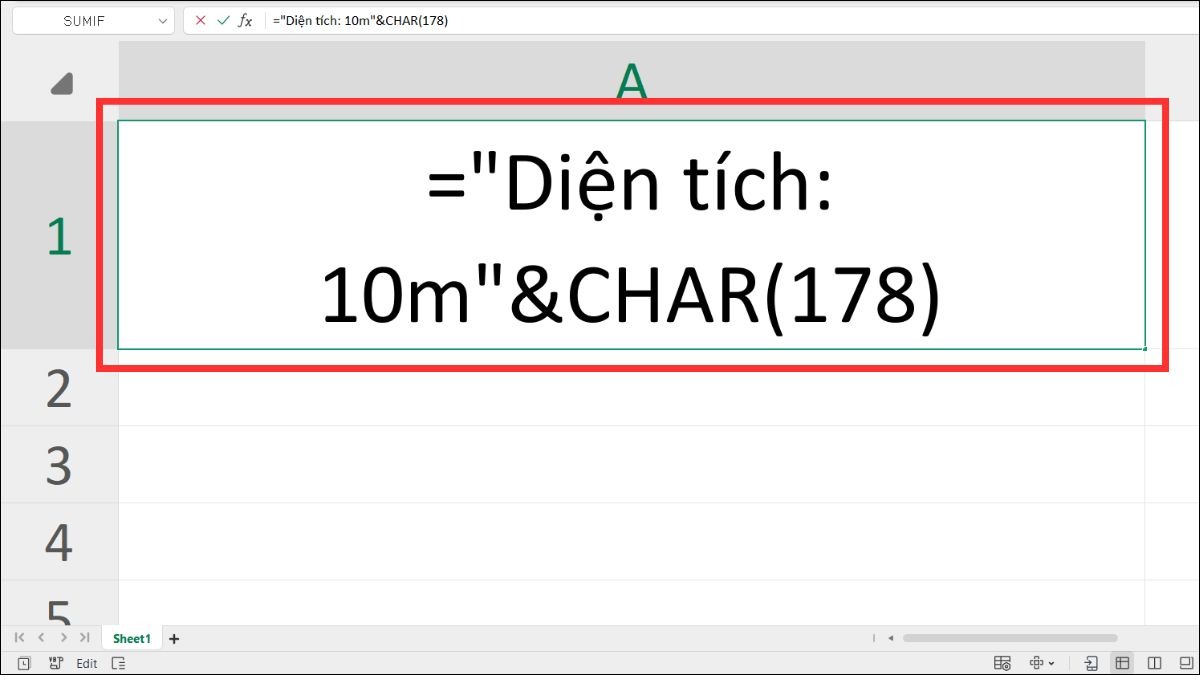This screenshot has width=1200, height=675.
Task: Cancel the formula entry with X icon
Action: point(201,20)
